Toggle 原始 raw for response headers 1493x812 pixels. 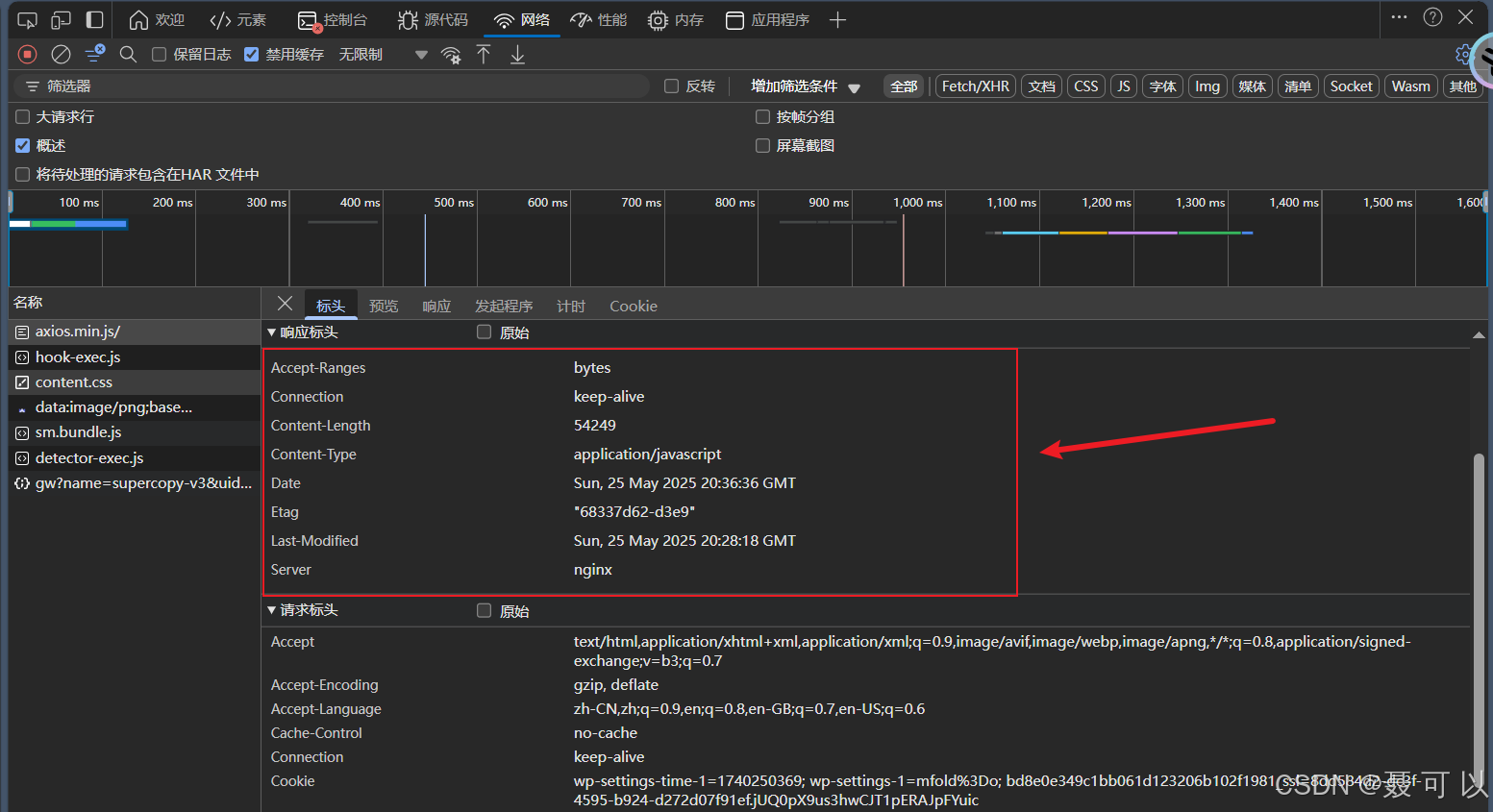pyautogui.click(x=485, y=332)
